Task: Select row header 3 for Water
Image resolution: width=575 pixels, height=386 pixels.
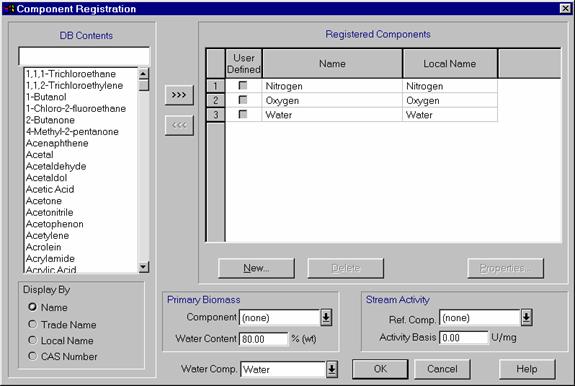Action: [216, 114]
